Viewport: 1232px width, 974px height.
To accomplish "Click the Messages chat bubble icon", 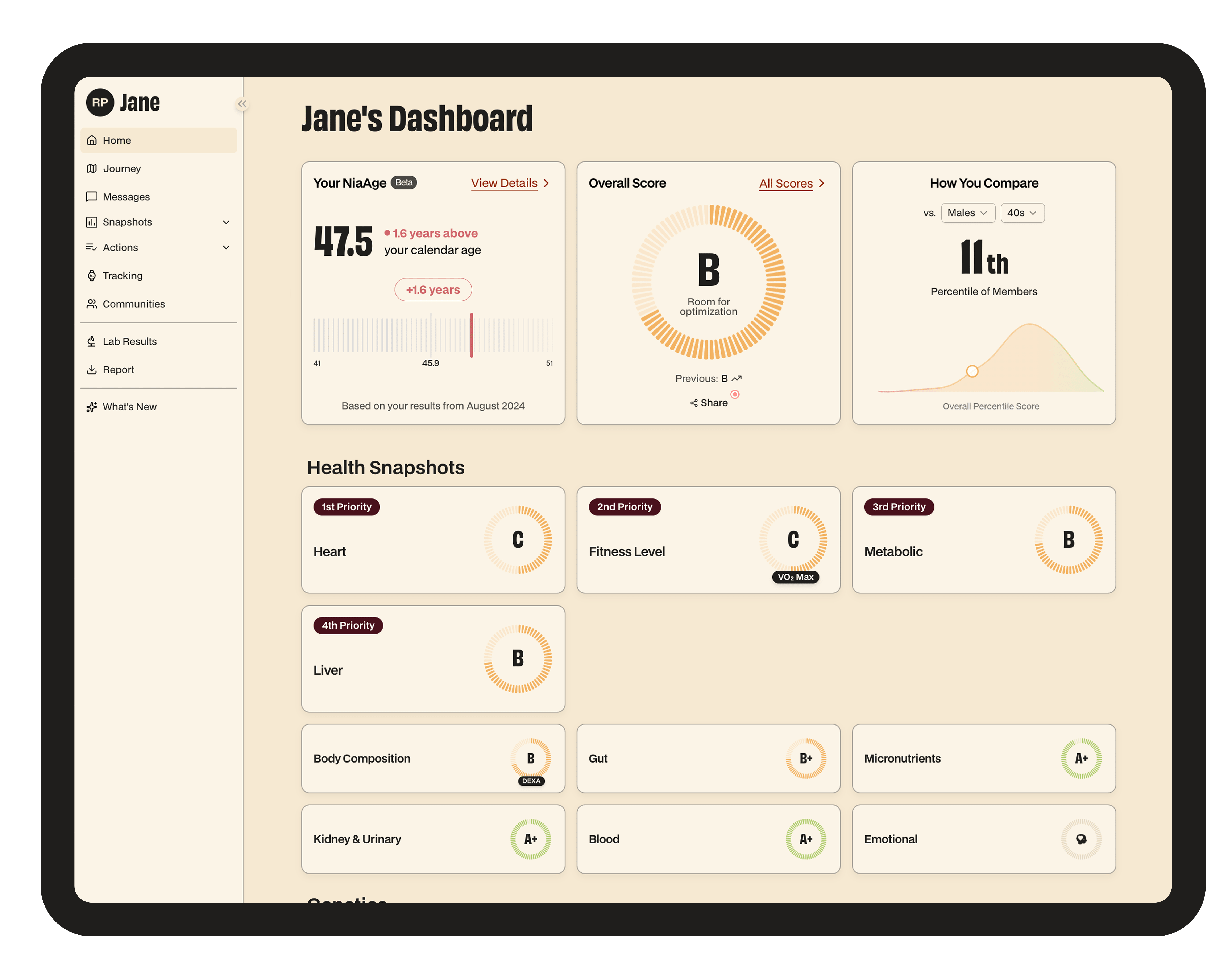I will click(x=92, y=197).
